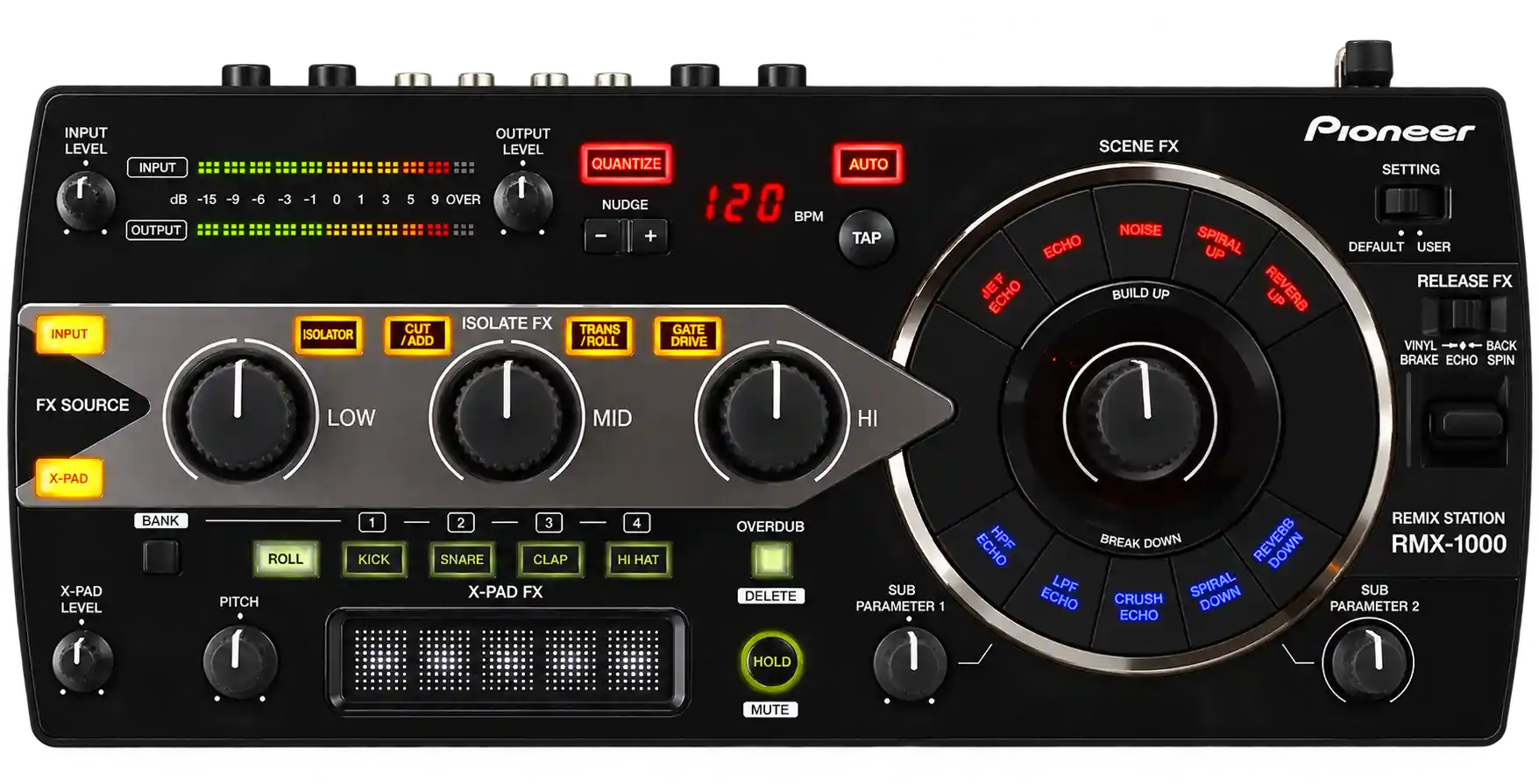Select the REVERB UP scene effect
This screenshot has height=784, width=1539.
point(1286,288)
